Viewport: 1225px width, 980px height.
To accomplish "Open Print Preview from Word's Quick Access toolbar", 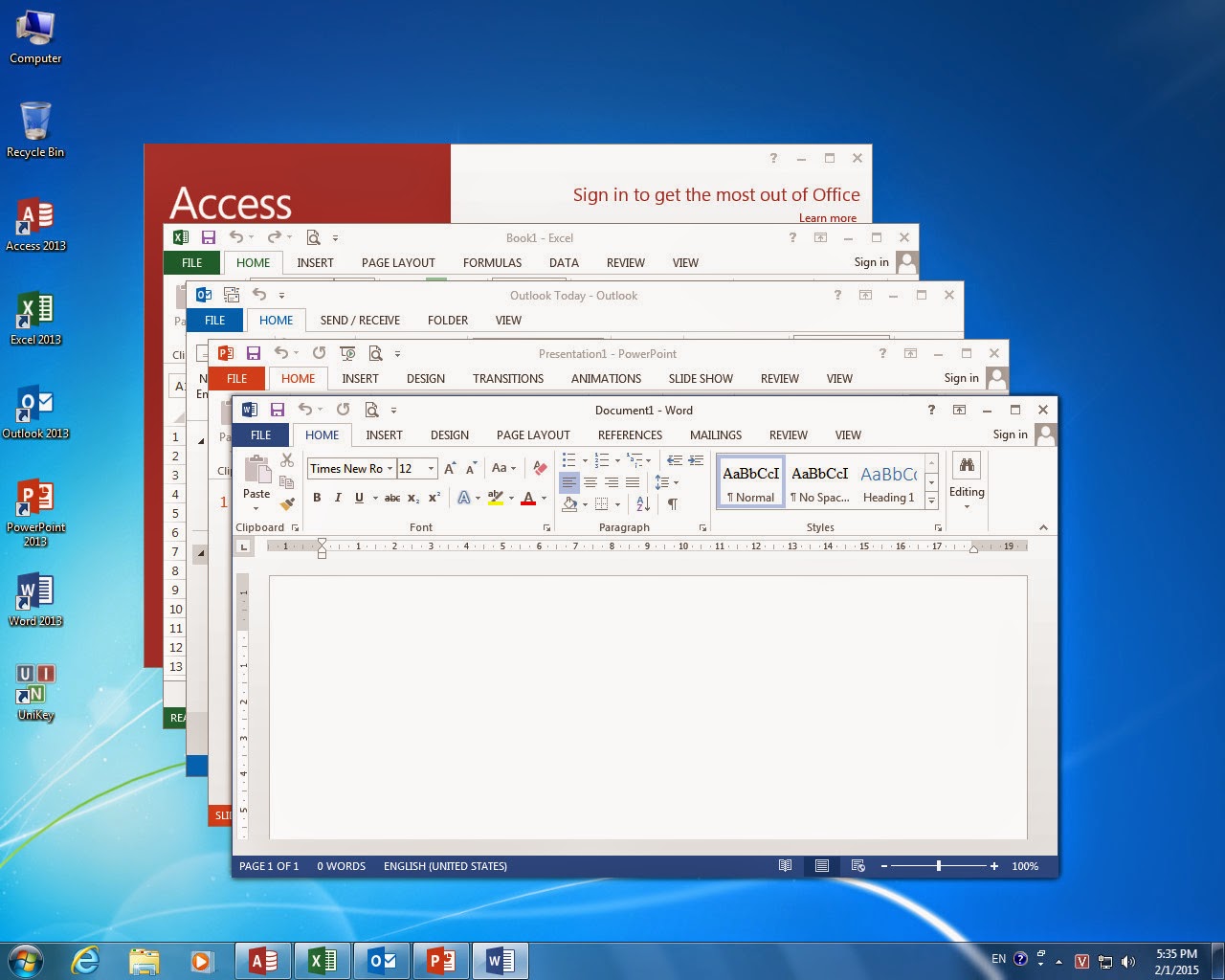I will coord(371,410).
